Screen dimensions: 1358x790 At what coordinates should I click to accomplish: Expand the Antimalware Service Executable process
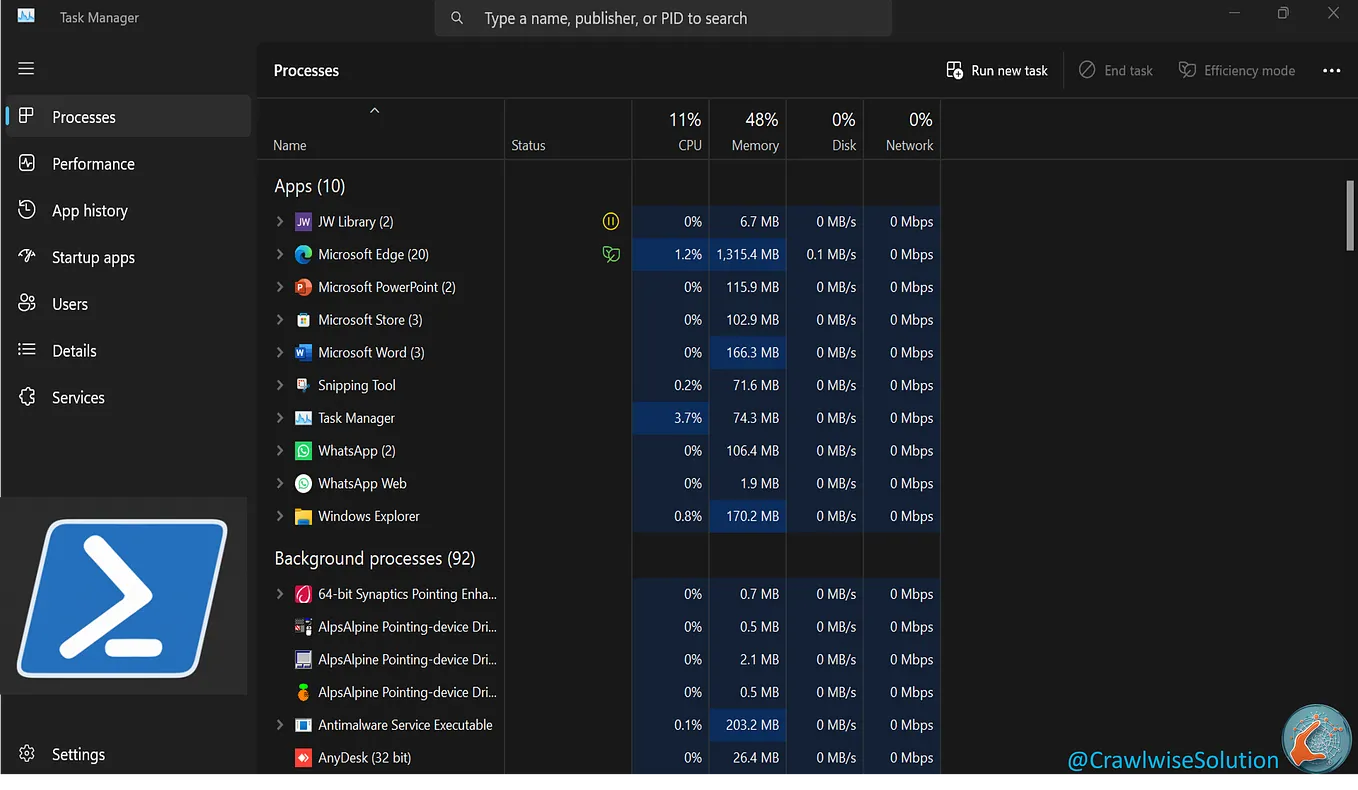coord(280,725)
